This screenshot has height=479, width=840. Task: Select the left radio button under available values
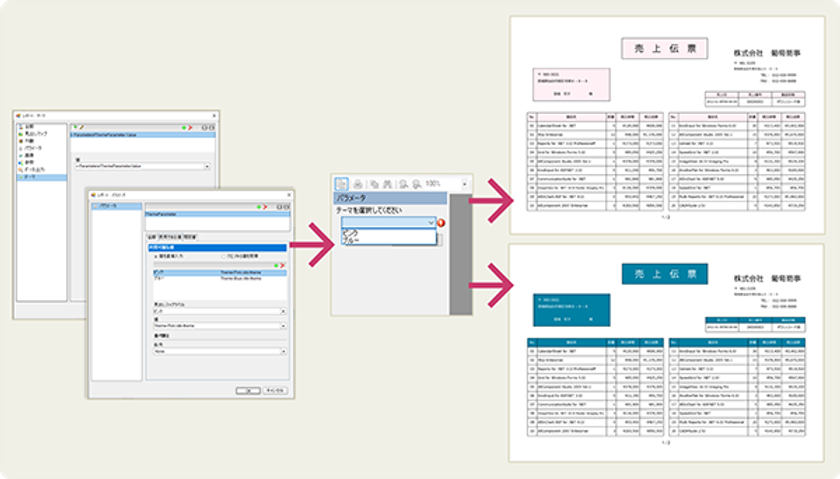156,257
